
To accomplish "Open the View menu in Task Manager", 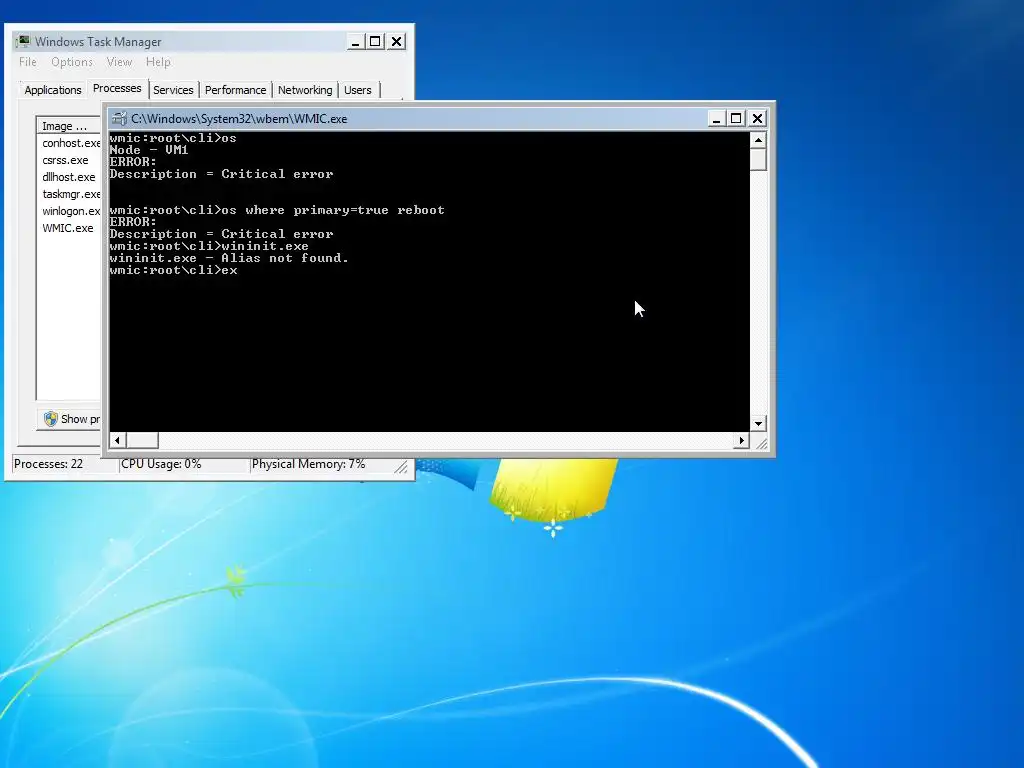I will pos(119,62).
